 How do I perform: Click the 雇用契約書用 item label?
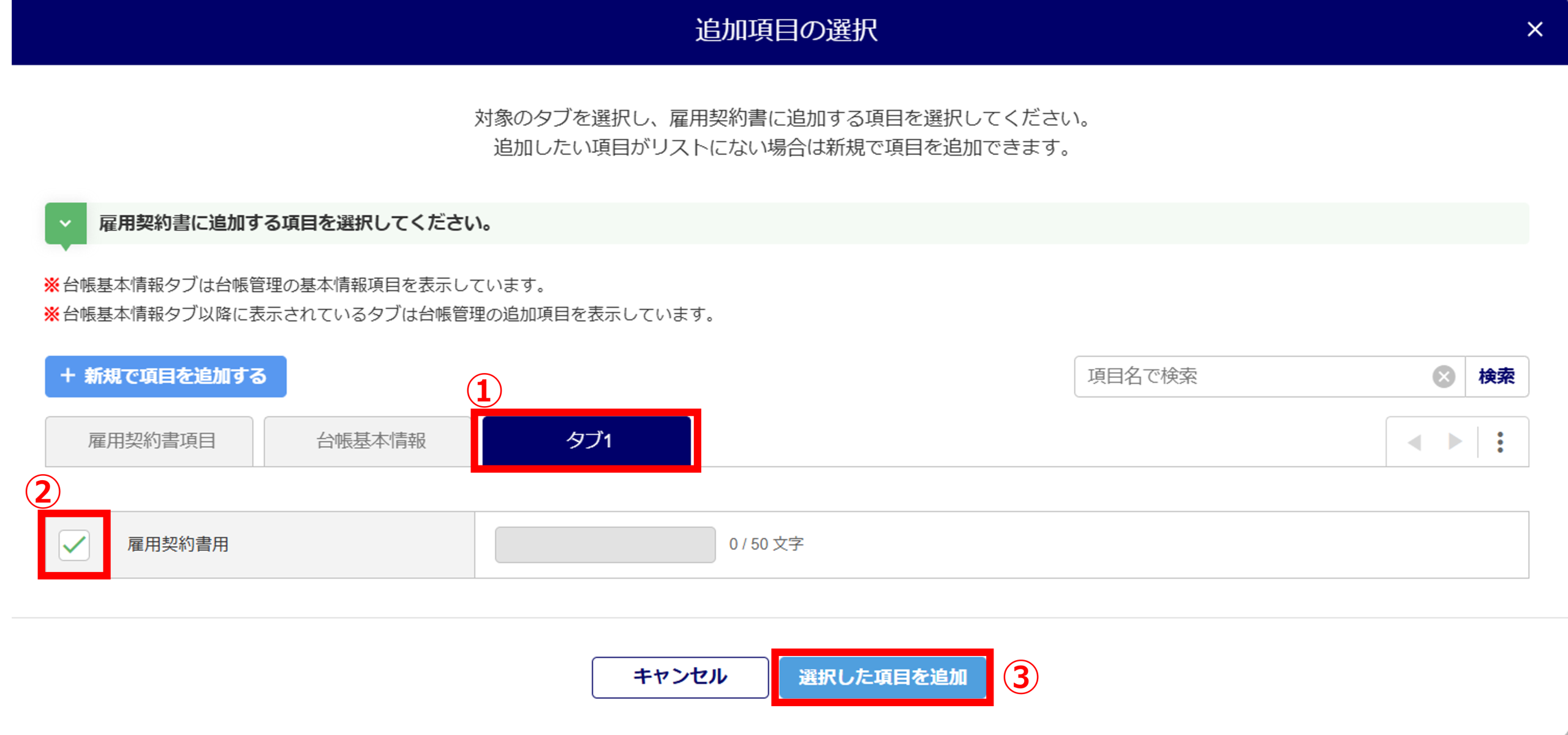[x=178, y=545]
